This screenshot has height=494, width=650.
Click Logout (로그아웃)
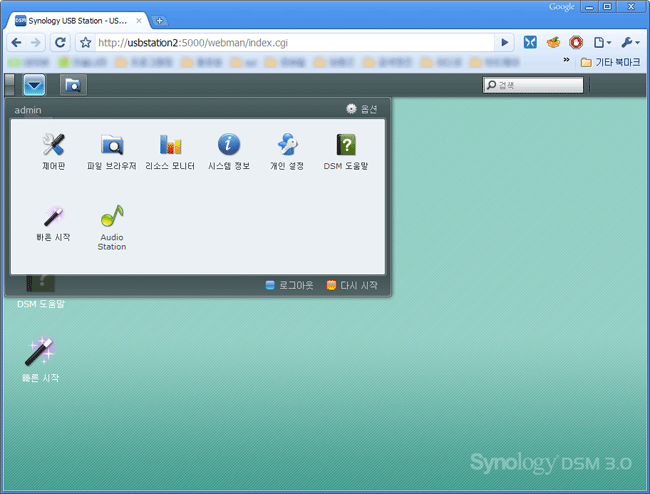pos(289,285)
